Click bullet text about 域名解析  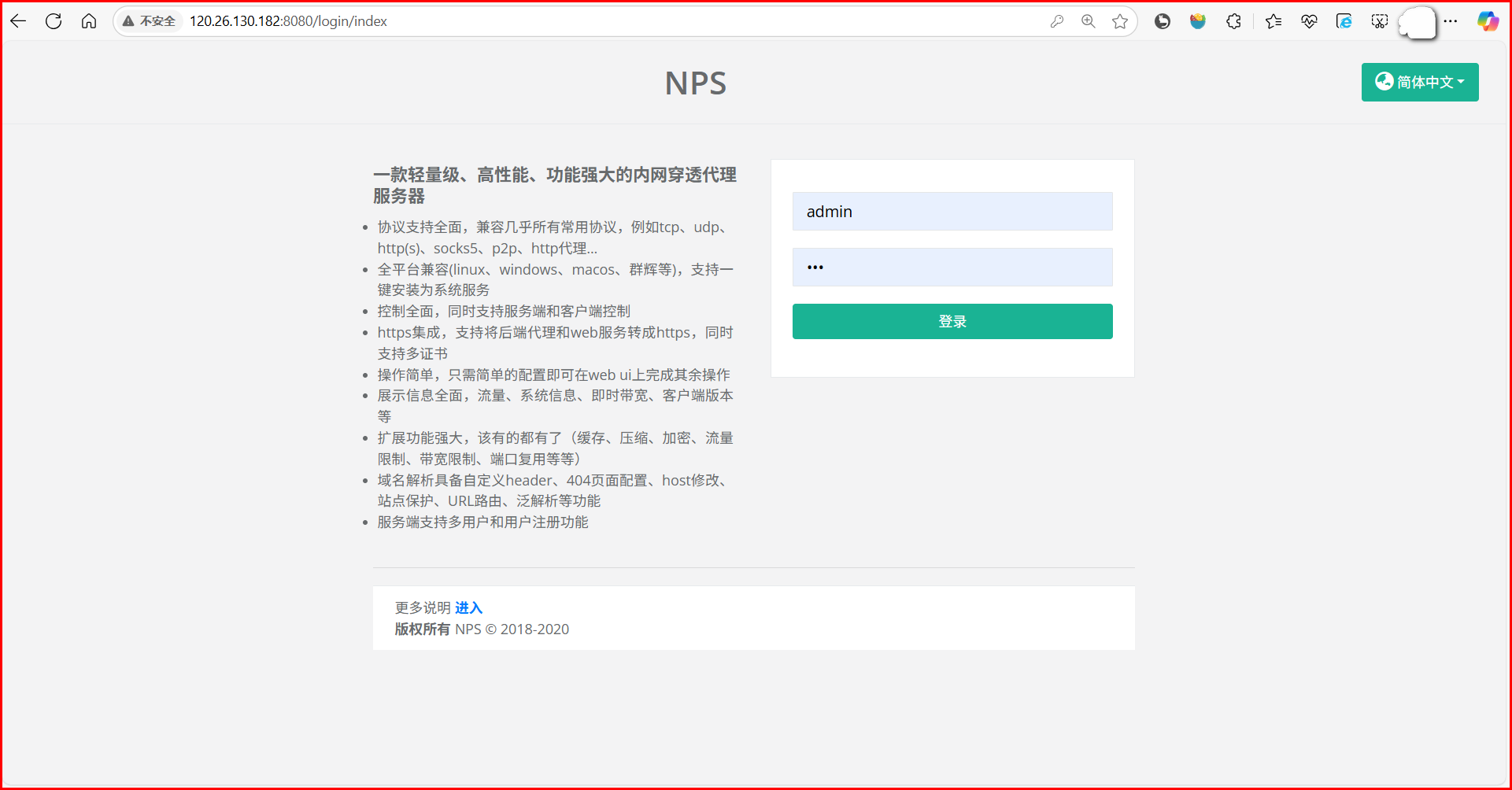pyautogui.click(x=555, y=490)
